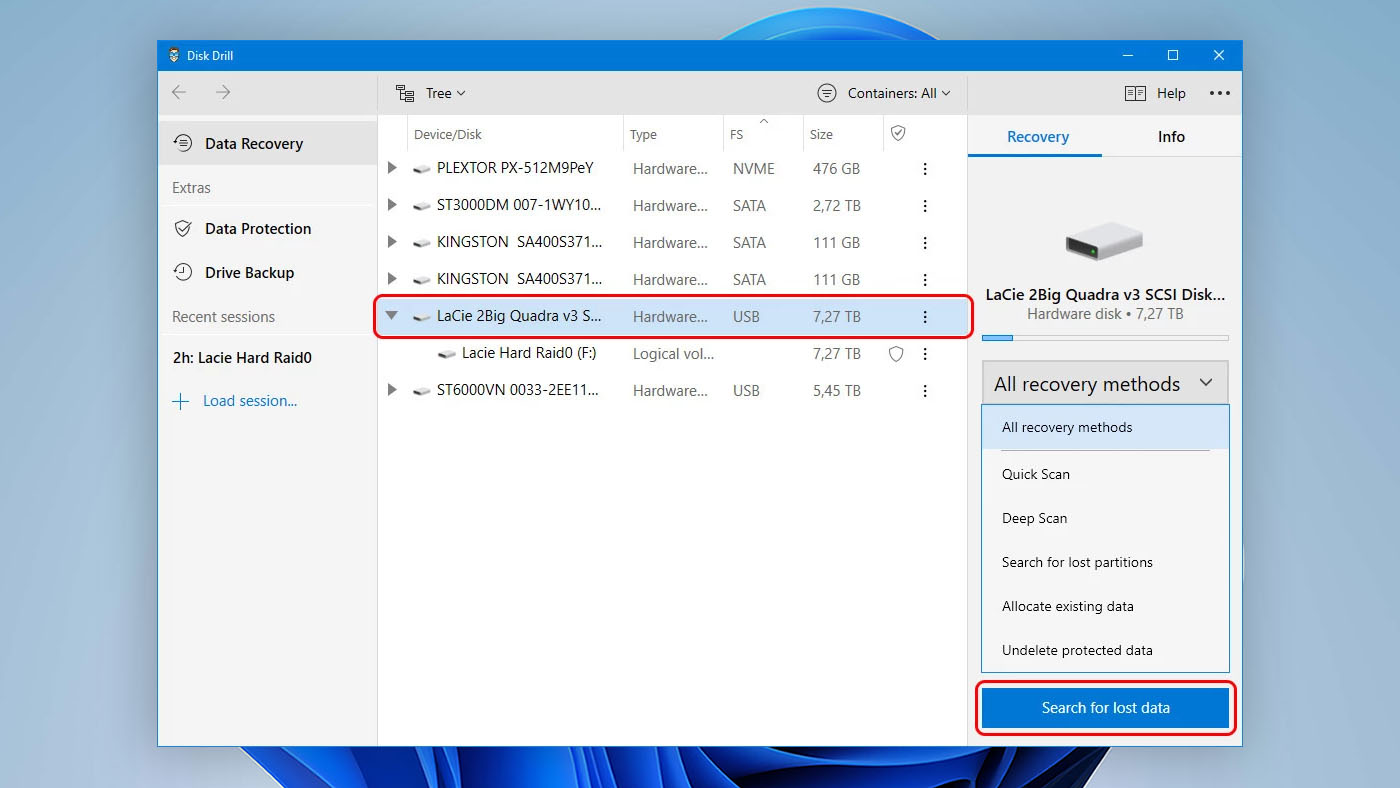1400x788 pixels.
Task: Click the Data Recovery sidebar icon
Action: [183, 143]
